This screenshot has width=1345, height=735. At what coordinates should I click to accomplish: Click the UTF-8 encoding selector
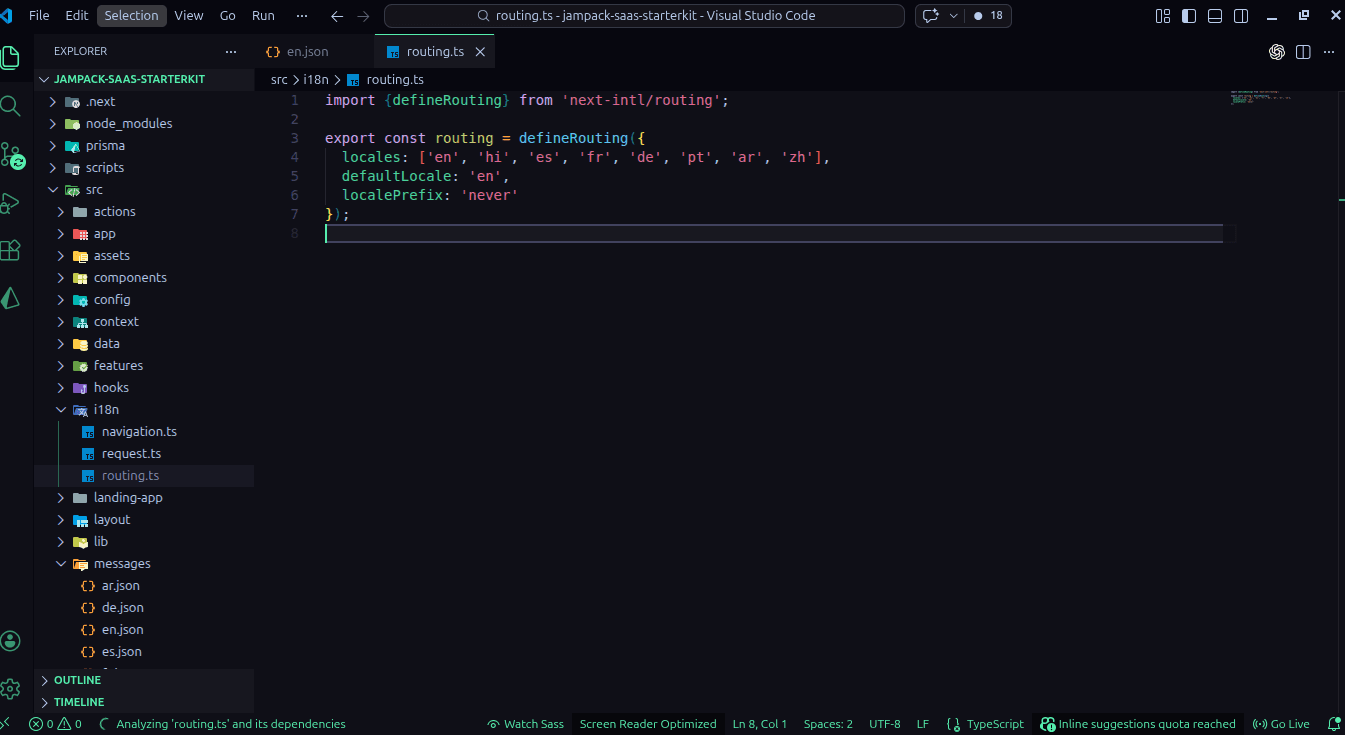[885, 724]
